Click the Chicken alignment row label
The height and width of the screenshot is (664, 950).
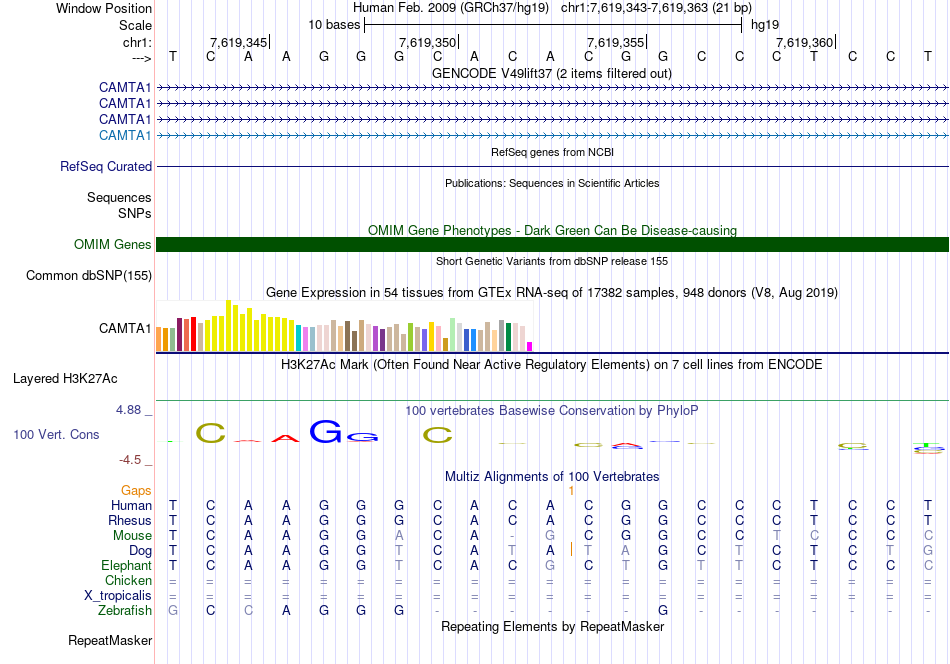pyautogui.click(x=128, y=580)
